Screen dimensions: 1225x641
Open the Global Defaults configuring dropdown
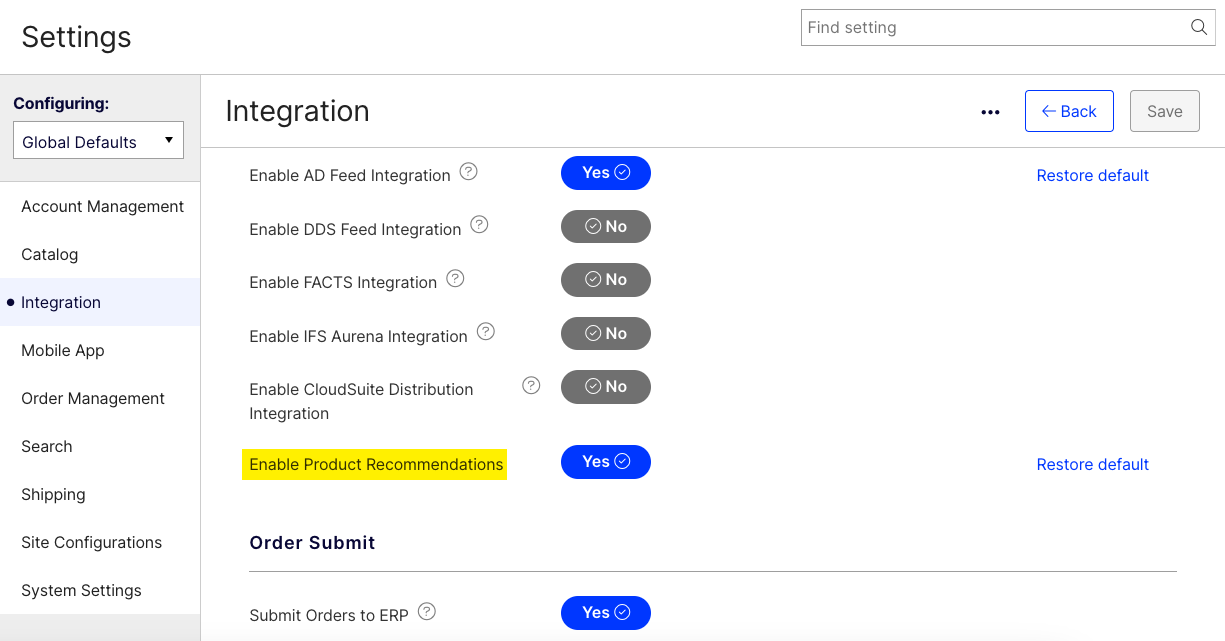pyautogui.click(x=98, y=142)
